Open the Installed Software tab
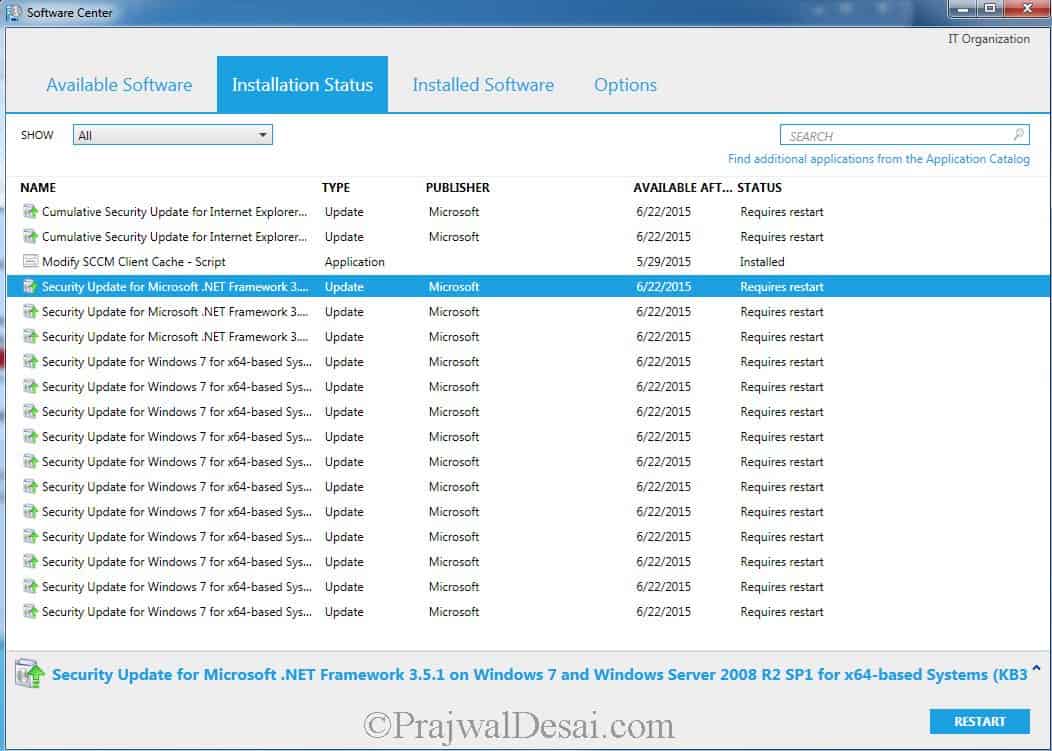 click(x=483, y=85)
